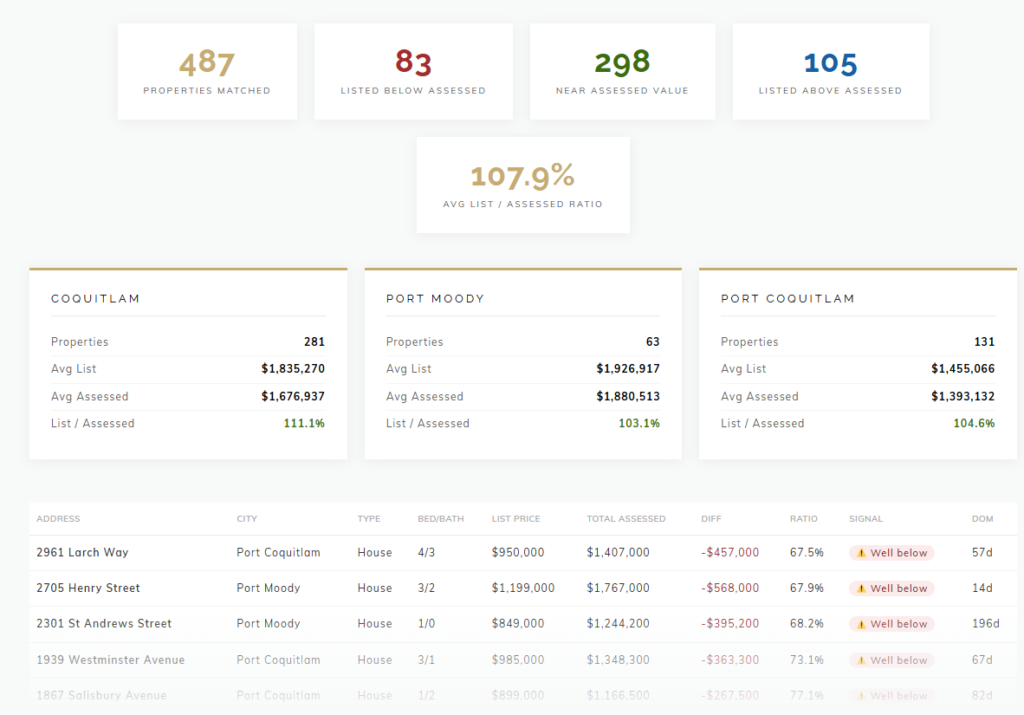This screenshot has width=1024, height=715.
Task: Click the '107.9% Avg List/Assessed Ratio' card
Action: click(x=522, y=184)
